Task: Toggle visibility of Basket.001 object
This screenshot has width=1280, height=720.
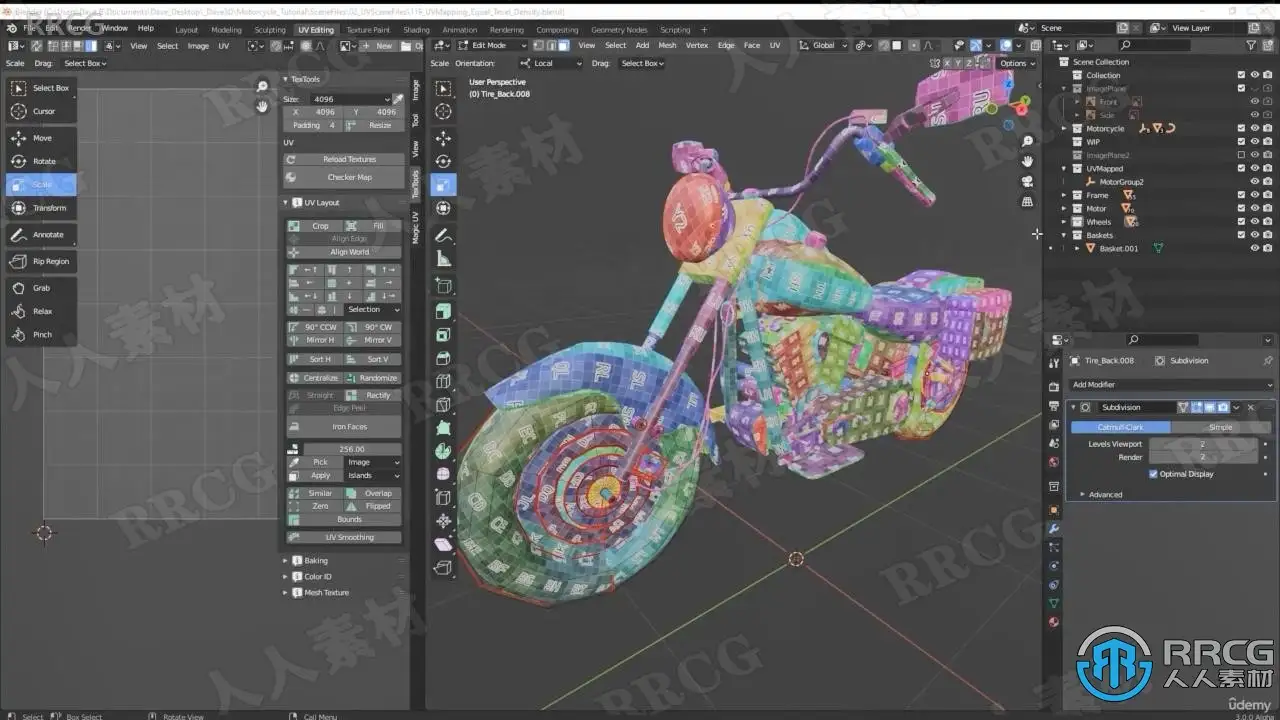Action: [x=1254, y=248]
